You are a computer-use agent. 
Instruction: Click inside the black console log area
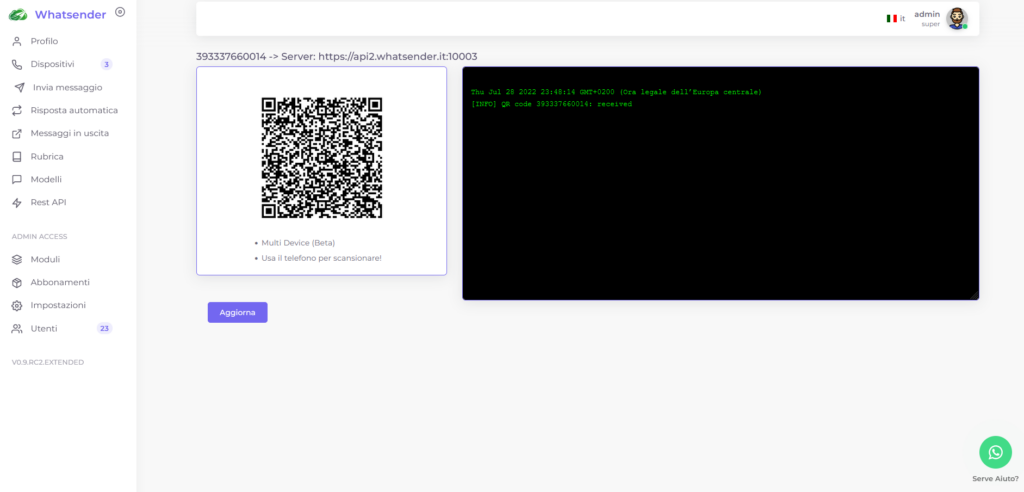pos(720,200)
